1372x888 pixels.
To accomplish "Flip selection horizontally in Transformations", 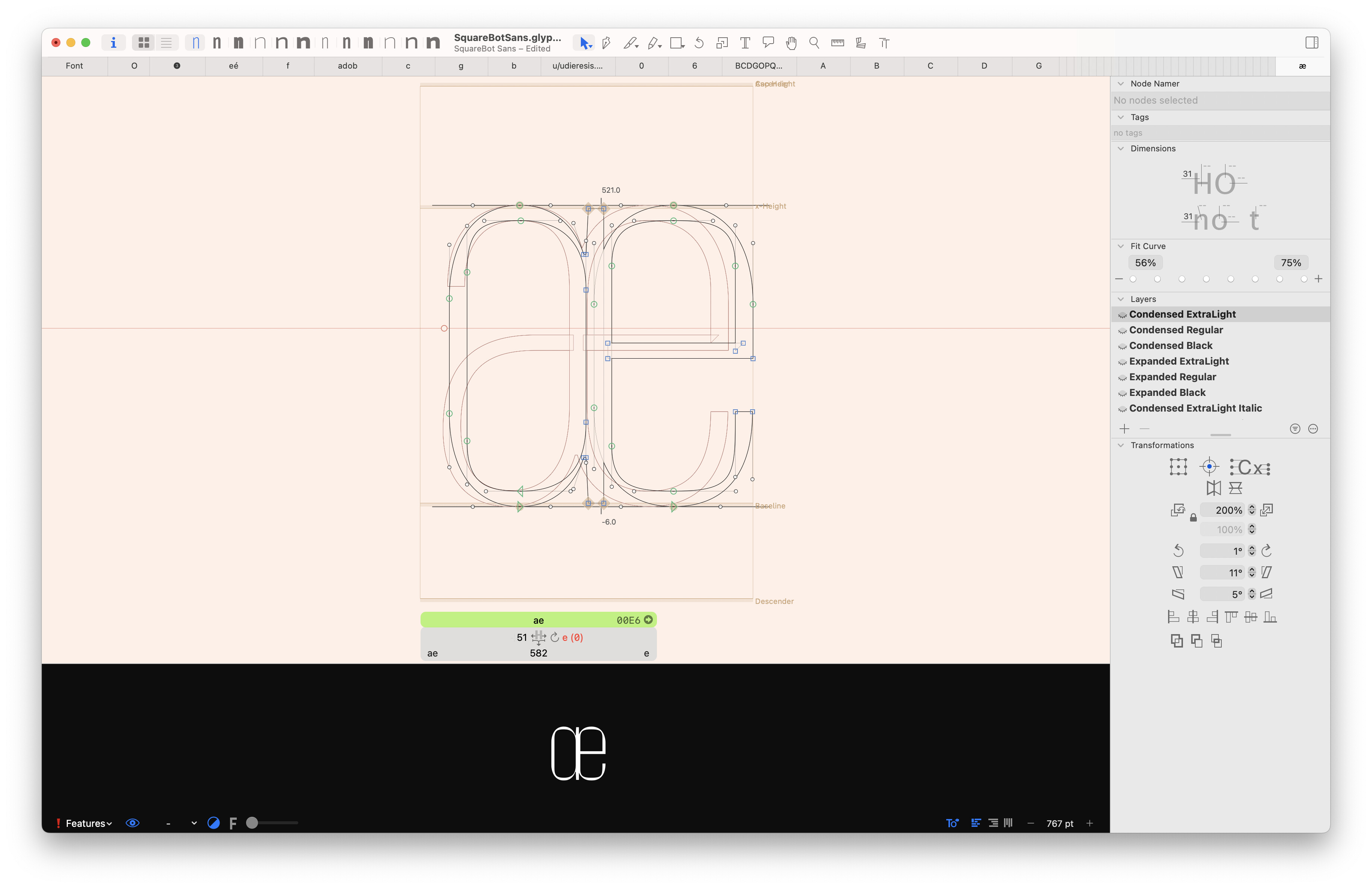I will 1214,488.
